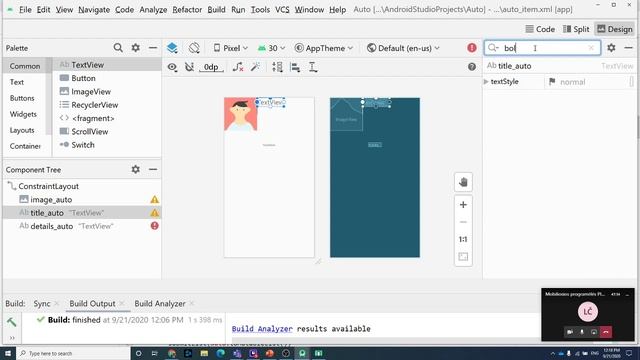Click warning icon beside image_auto
This screenshot has height=360, width=640.
point(154,200)
